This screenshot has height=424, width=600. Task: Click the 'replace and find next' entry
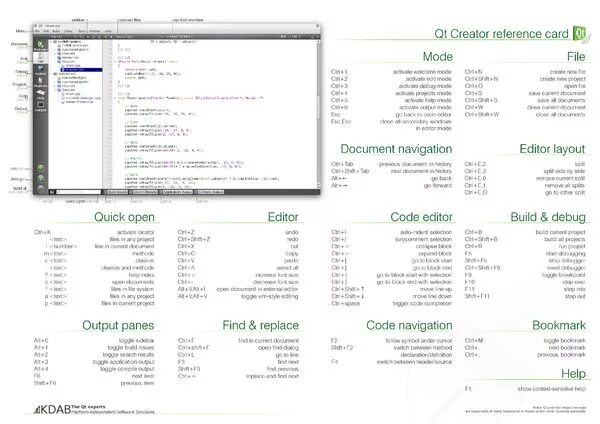(x=272, y=376)
